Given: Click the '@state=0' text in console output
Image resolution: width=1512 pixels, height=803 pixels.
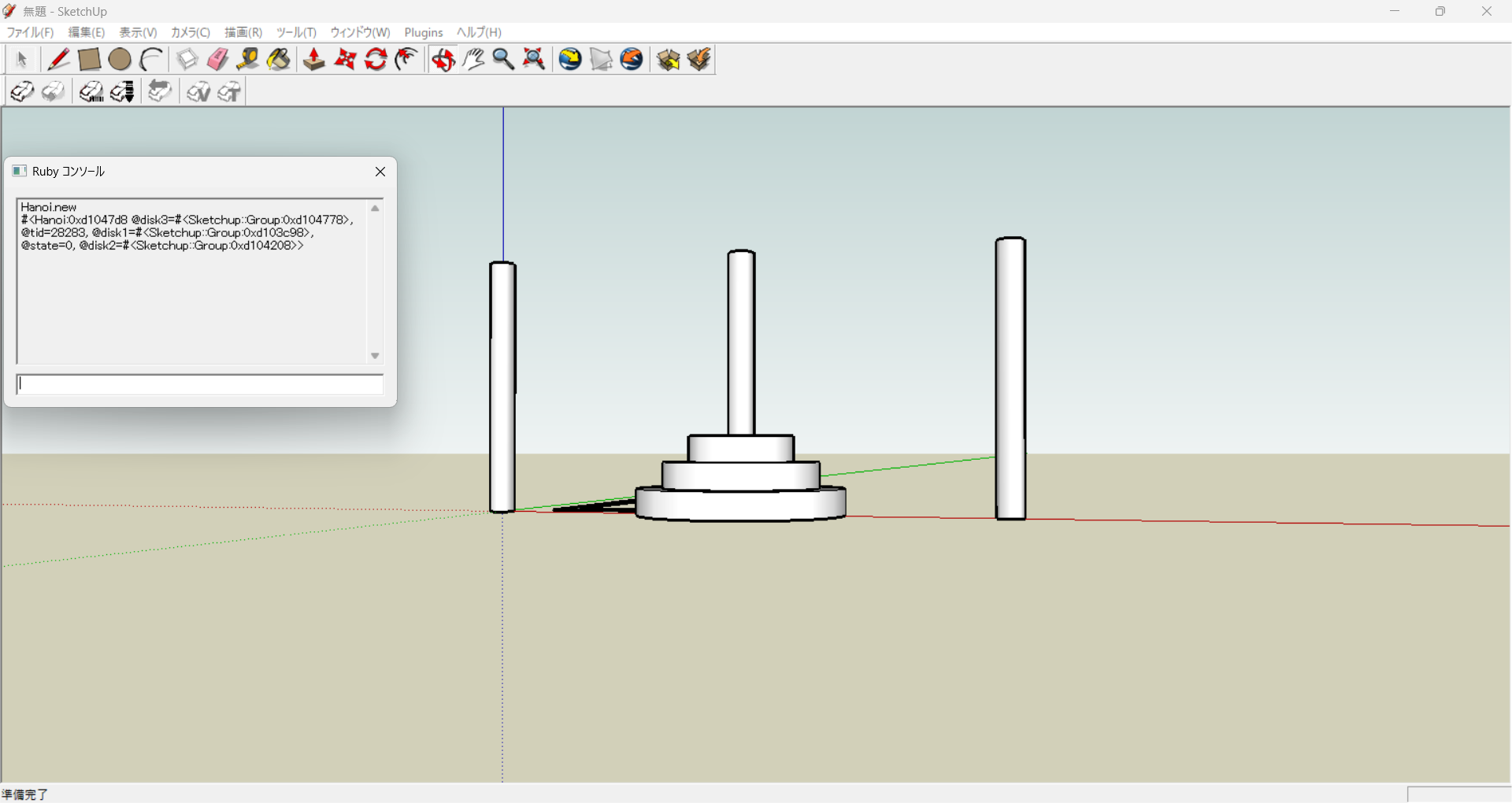Looking at the screenshot, I should (47, 246).
